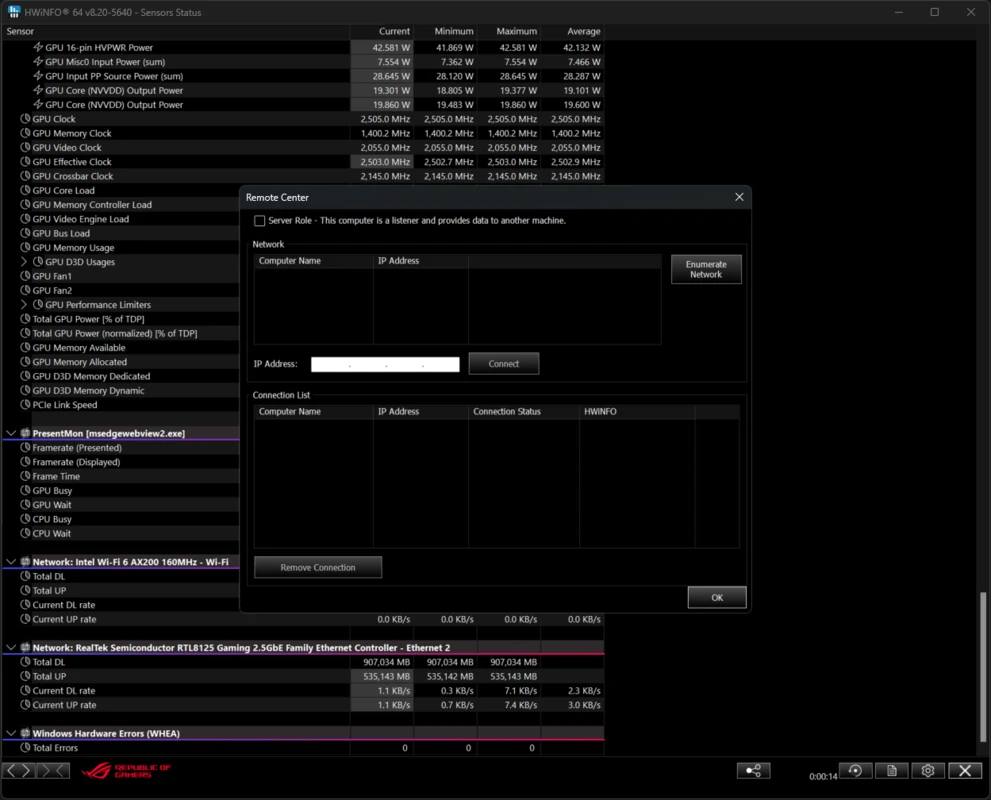Click the reset min/max clock icon
The width and height of the screenshot is (991, 800).
pos(855,770)
